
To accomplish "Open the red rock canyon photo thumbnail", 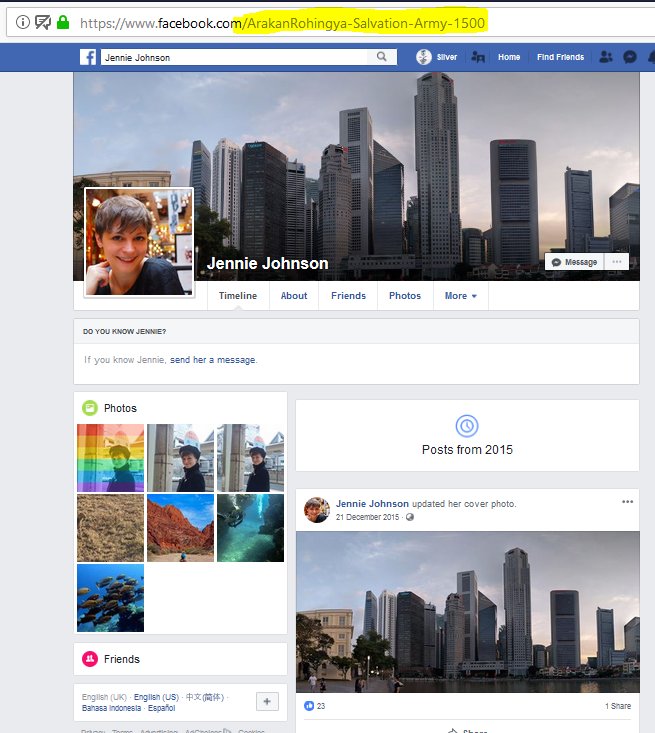I will (x=180, y=528).
